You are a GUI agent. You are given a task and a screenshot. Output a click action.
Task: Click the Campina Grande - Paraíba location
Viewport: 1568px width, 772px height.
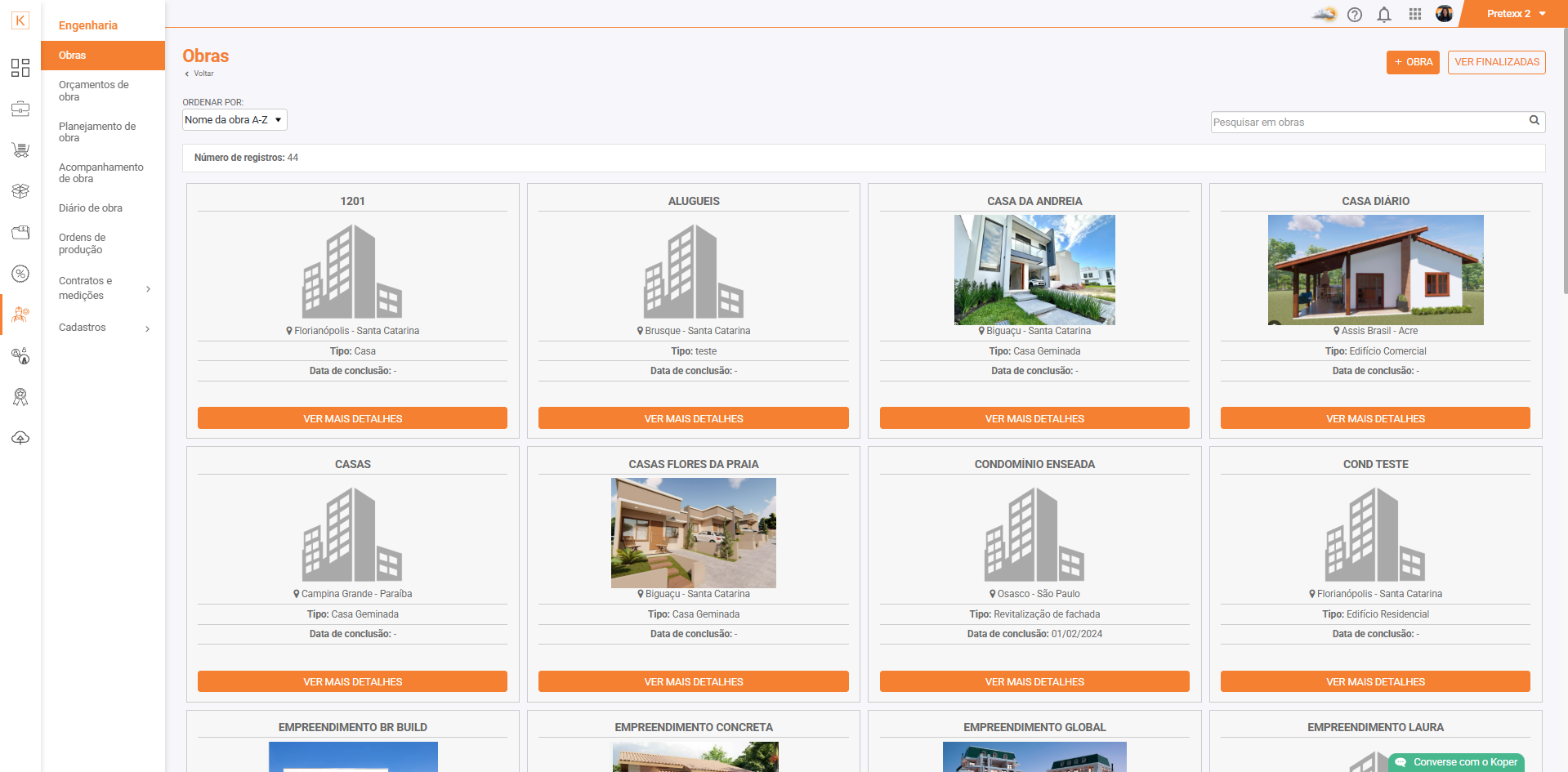click(352, 594)
